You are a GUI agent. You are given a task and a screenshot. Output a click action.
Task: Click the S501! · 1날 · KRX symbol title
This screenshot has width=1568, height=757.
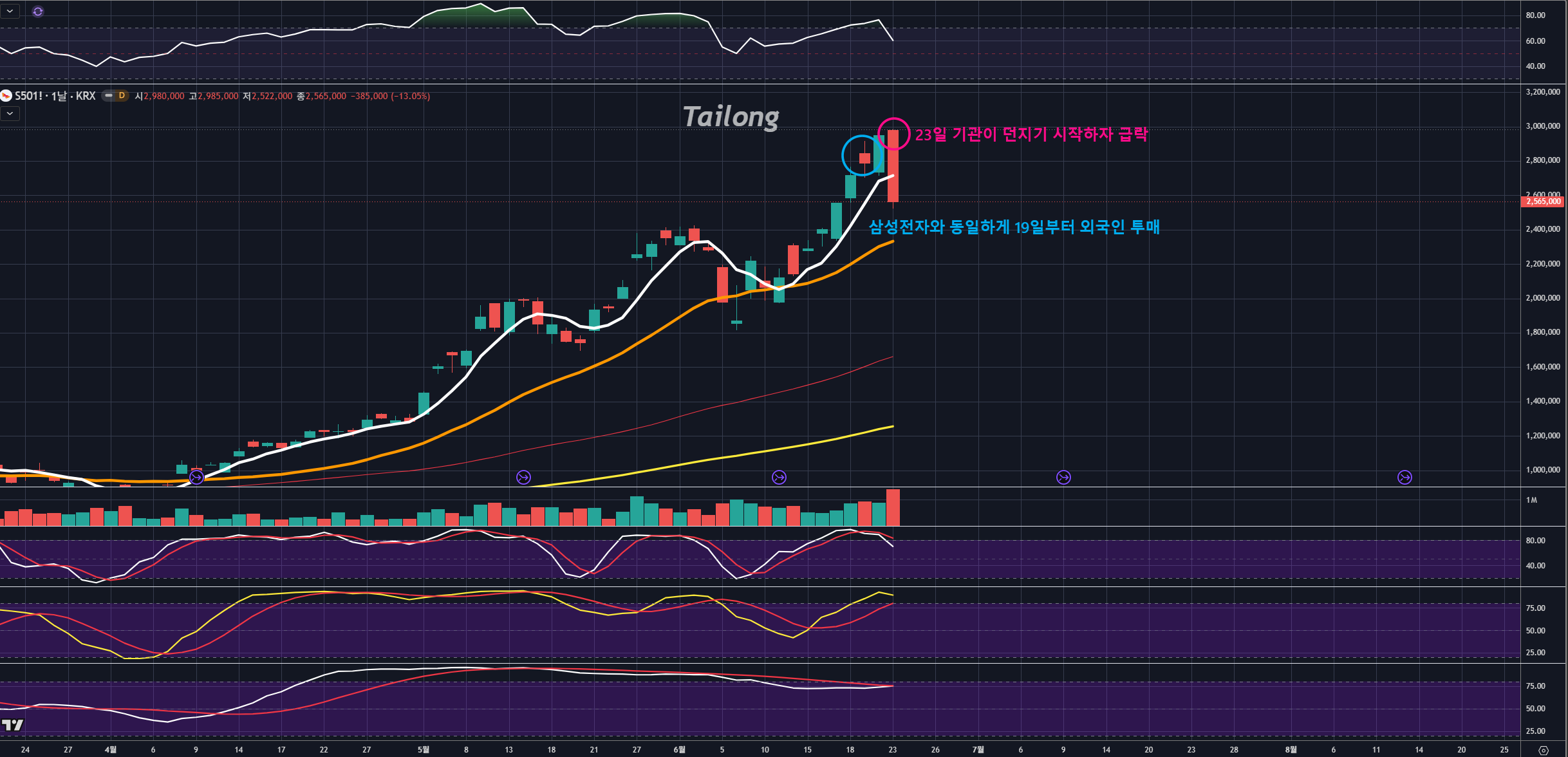point(55,96)
